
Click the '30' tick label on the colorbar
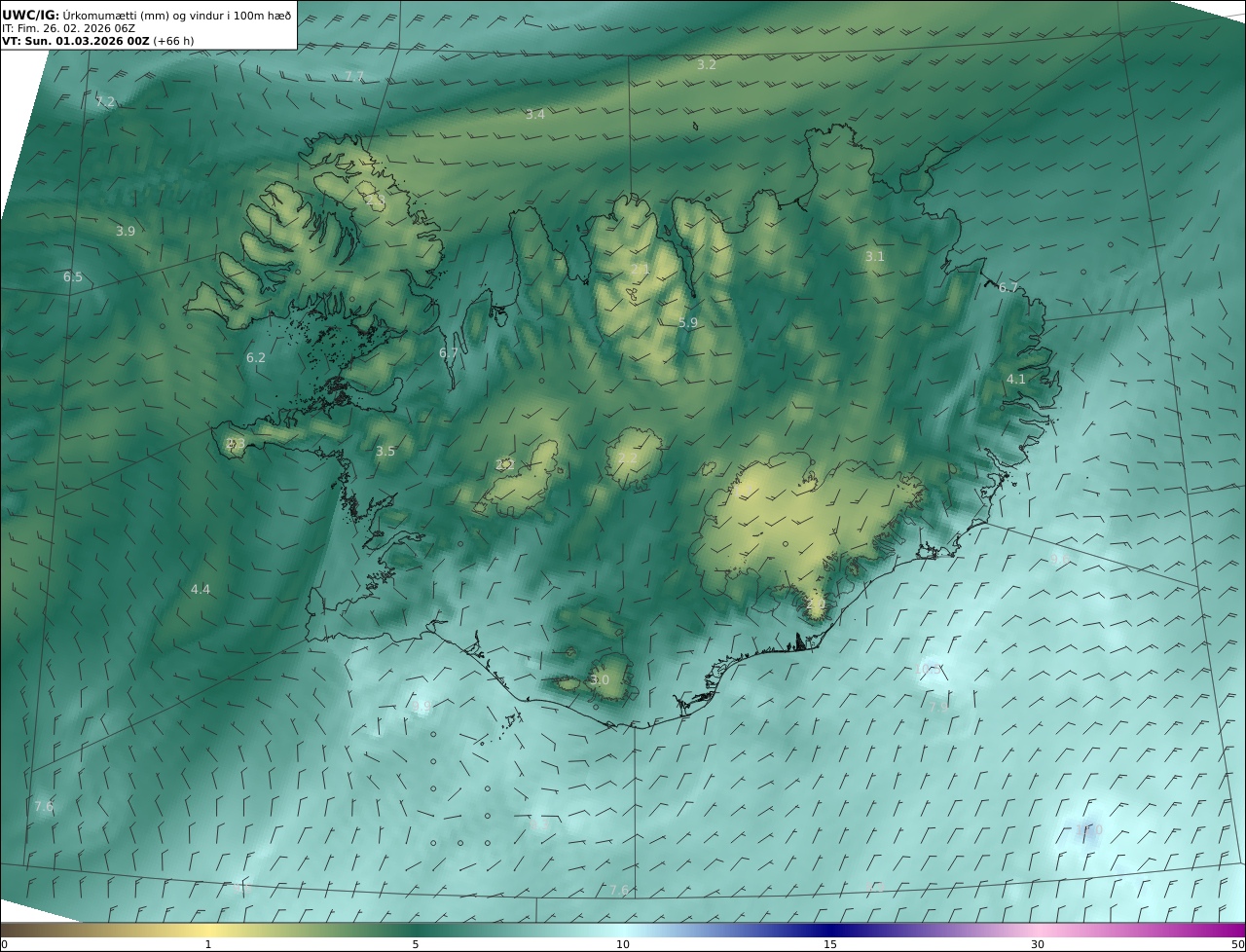point(1038,944)
